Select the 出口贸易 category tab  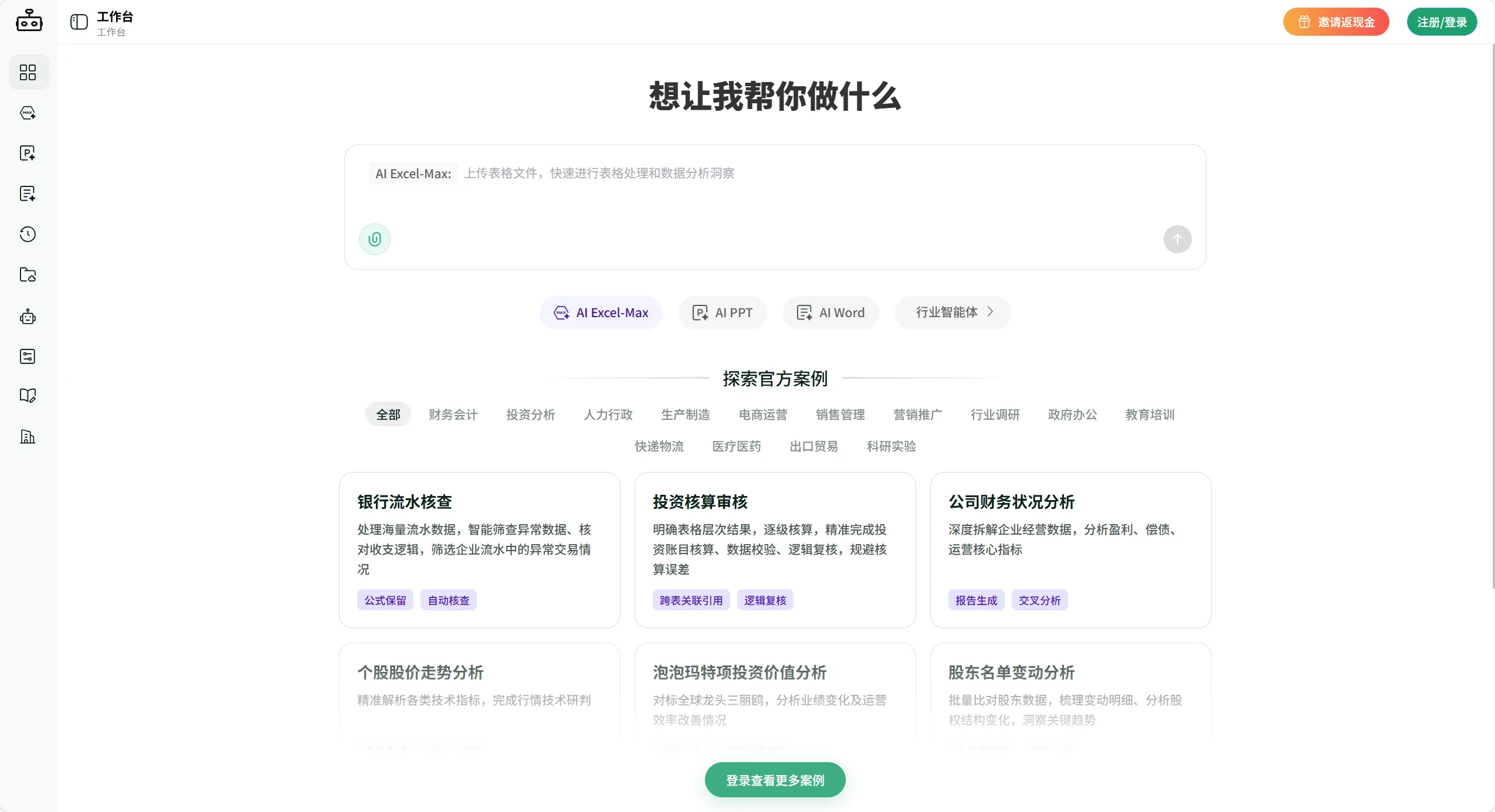click(x=813, y=446)
